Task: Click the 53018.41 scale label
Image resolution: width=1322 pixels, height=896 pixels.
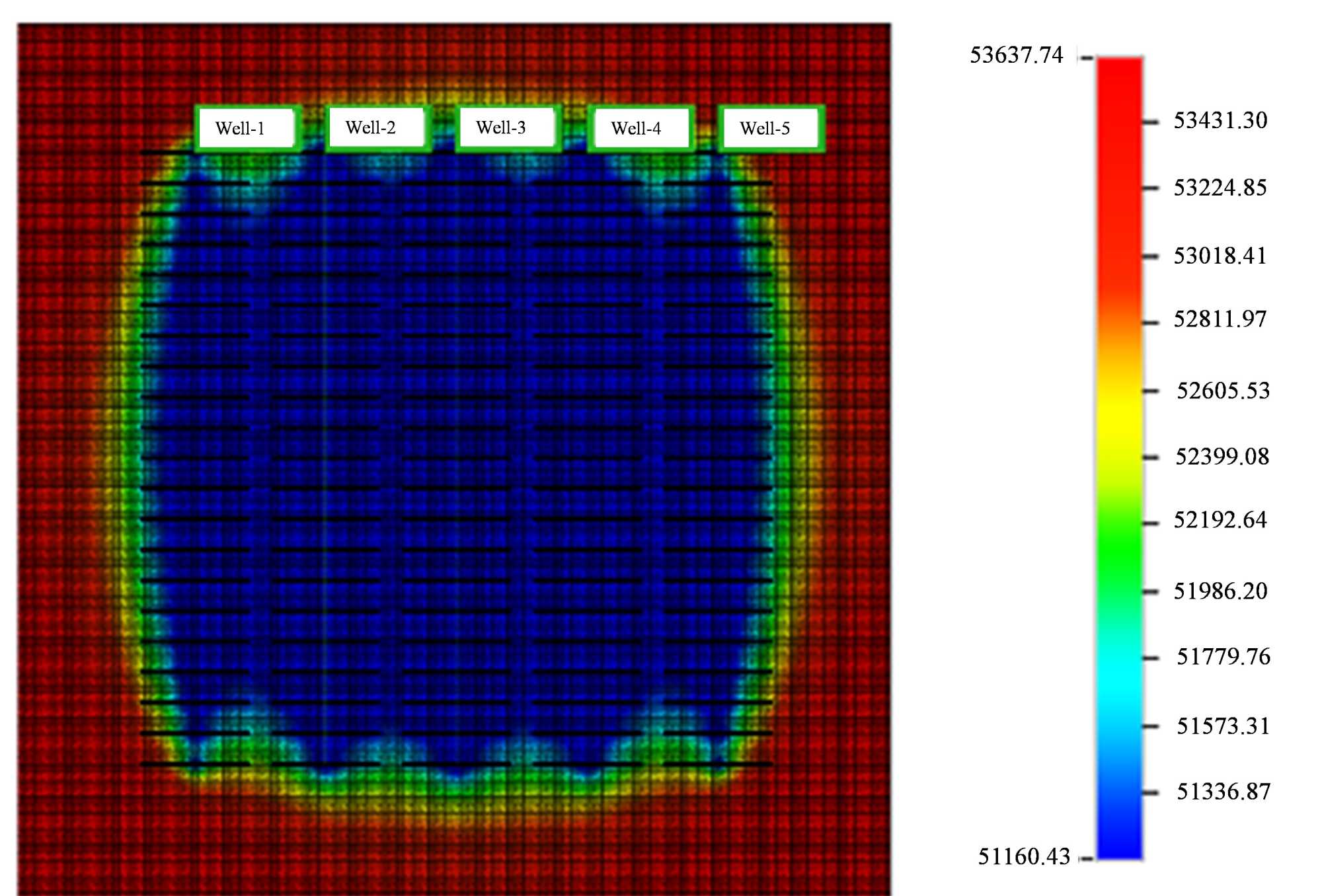Action: click(x=1220, y=256)
